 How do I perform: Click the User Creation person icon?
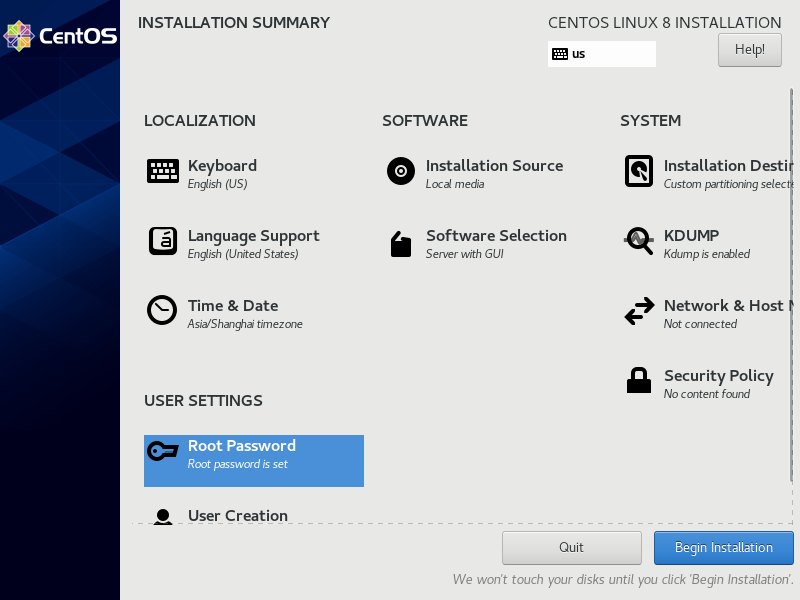pos(163,516)
